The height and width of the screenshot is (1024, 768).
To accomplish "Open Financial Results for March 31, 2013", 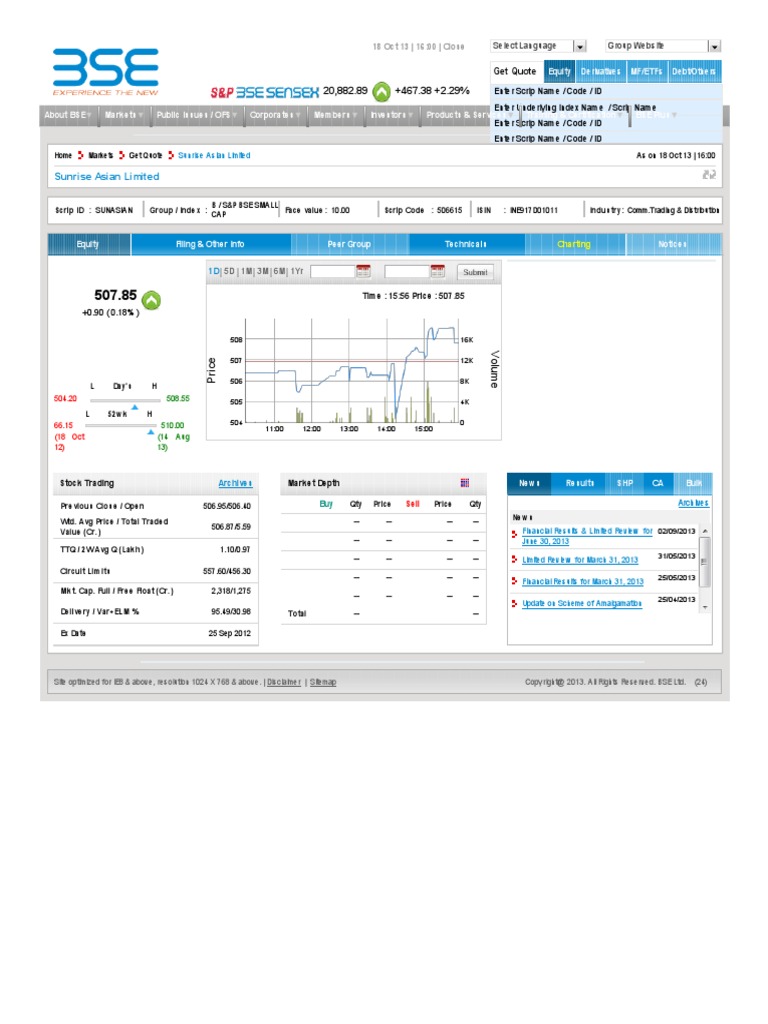I will (x=583, y=581).
